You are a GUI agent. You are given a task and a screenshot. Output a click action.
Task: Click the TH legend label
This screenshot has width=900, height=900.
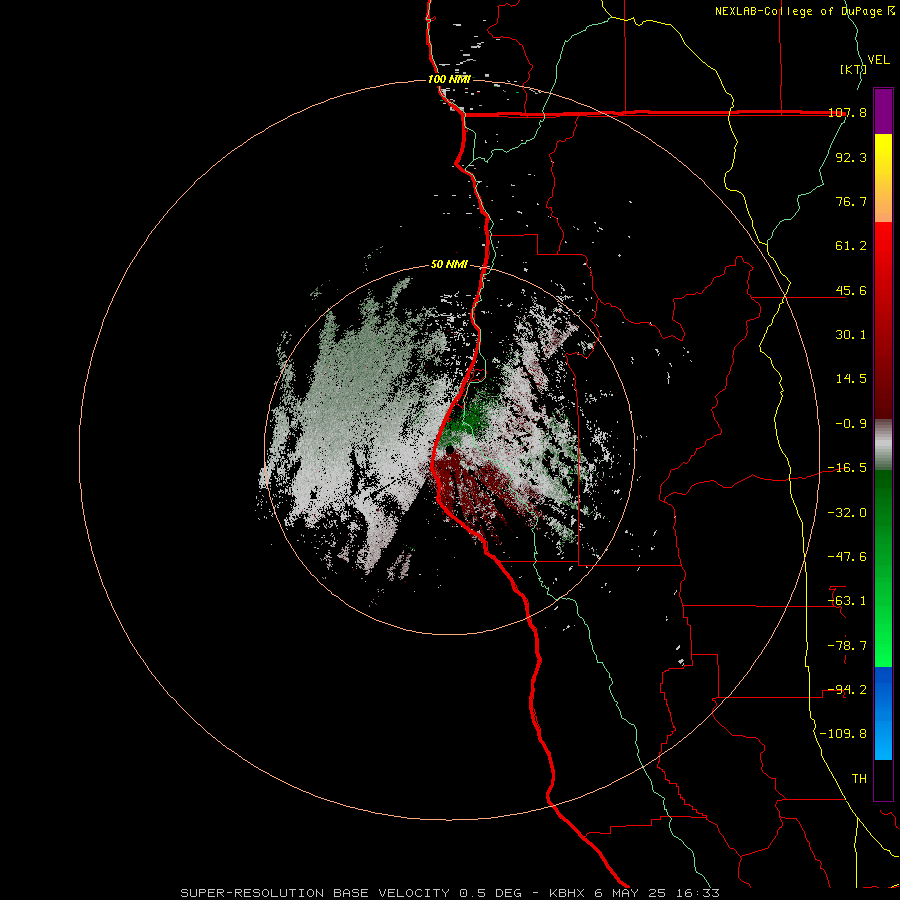(x=859, y=779)
